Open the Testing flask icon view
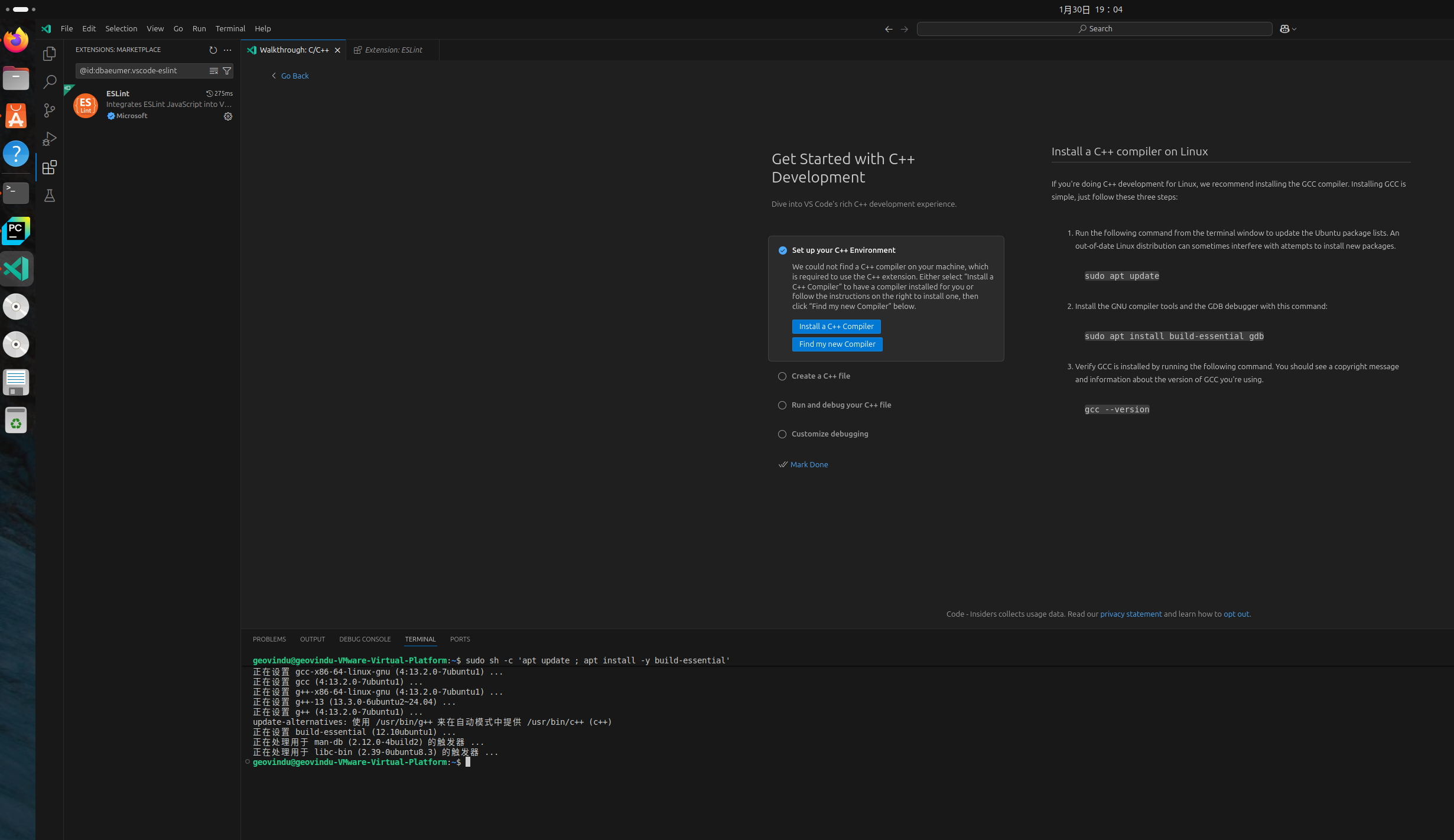Screen dimensions: 1454x840 (50, 196)
